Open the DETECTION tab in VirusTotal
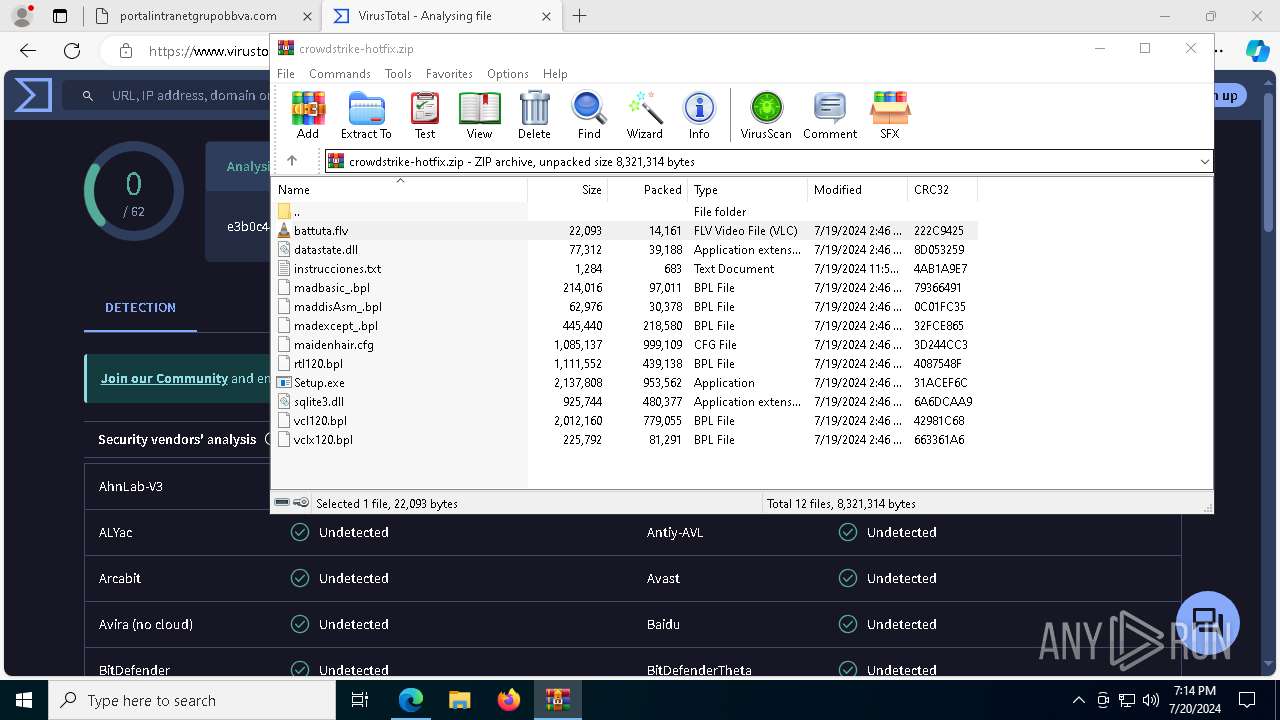 click(x=140, y=308)
